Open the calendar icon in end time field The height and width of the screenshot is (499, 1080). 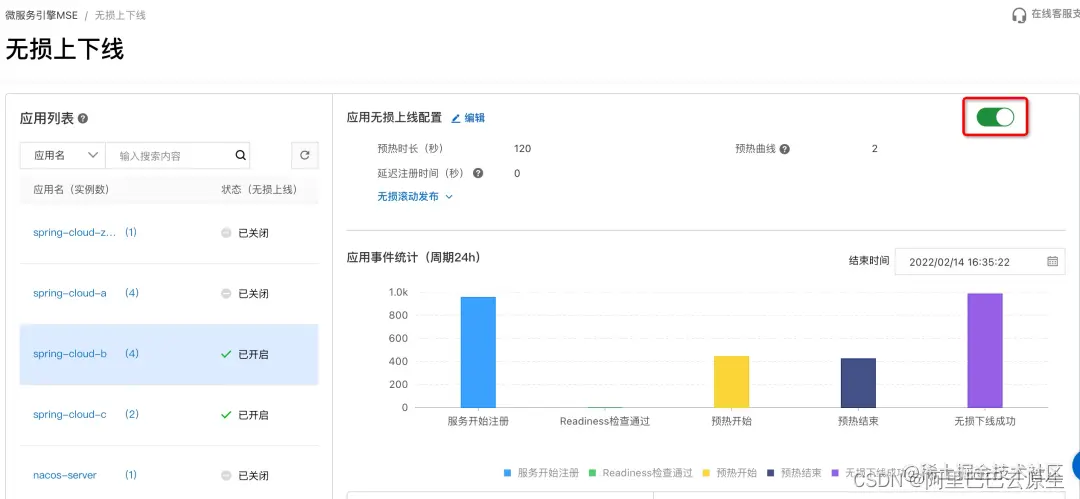click(1052, 262)
